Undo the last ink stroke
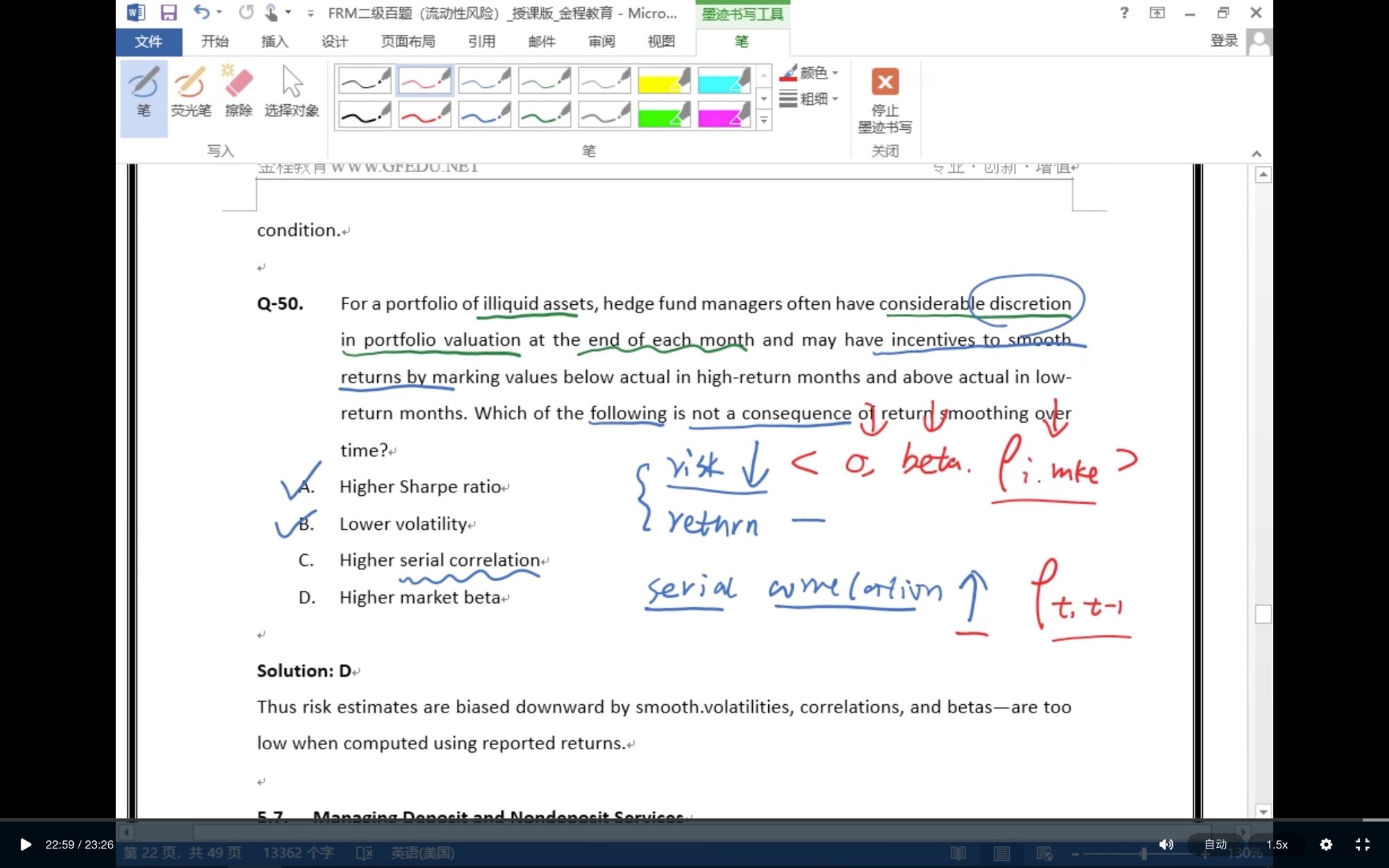 pyautogui.click(x=201, y=12)
